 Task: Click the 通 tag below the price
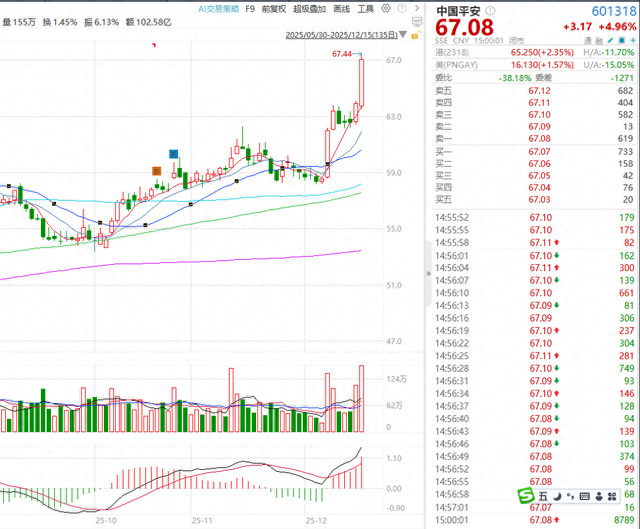[x=587, y=41]
